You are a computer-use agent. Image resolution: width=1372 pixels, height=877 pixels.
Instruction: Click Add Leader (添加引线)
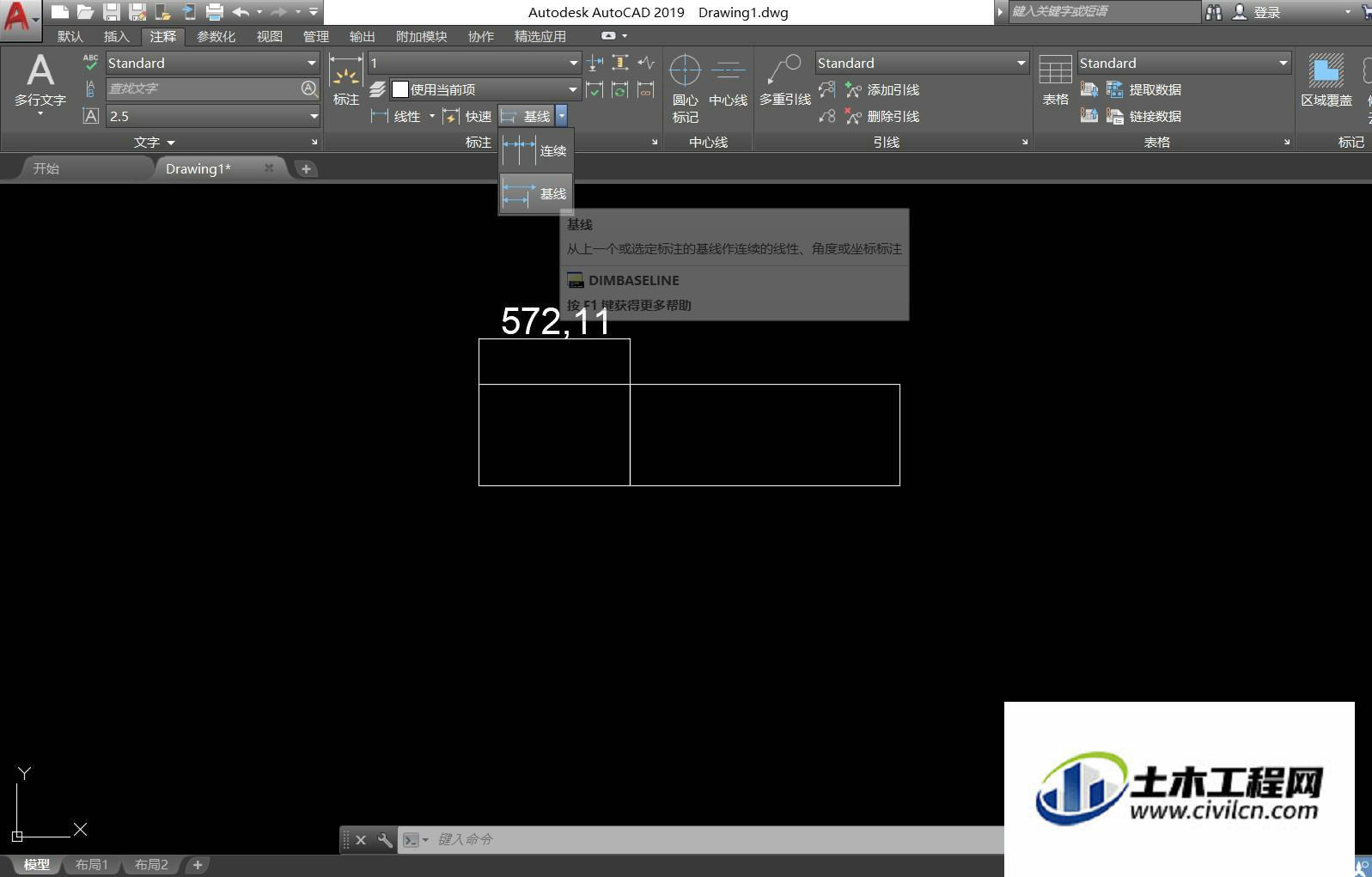[x=881, y=89]
